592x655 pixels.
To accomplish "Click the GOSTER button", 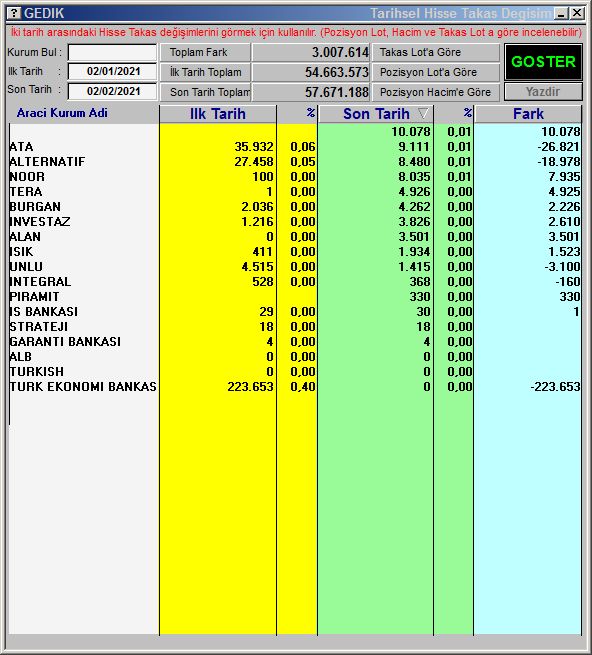I will coord(543,62).
